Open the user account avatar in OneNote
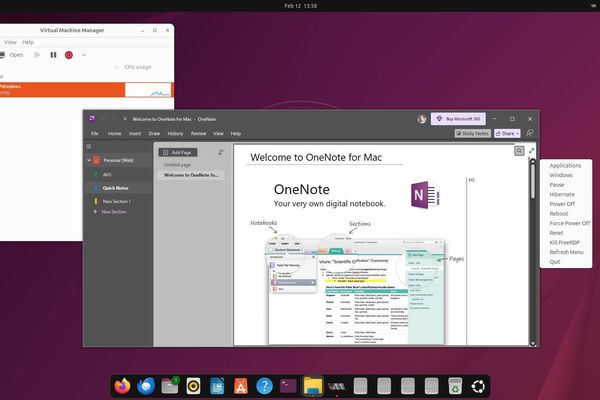This screenshot has height=400, width=600. tap(422, 119)
